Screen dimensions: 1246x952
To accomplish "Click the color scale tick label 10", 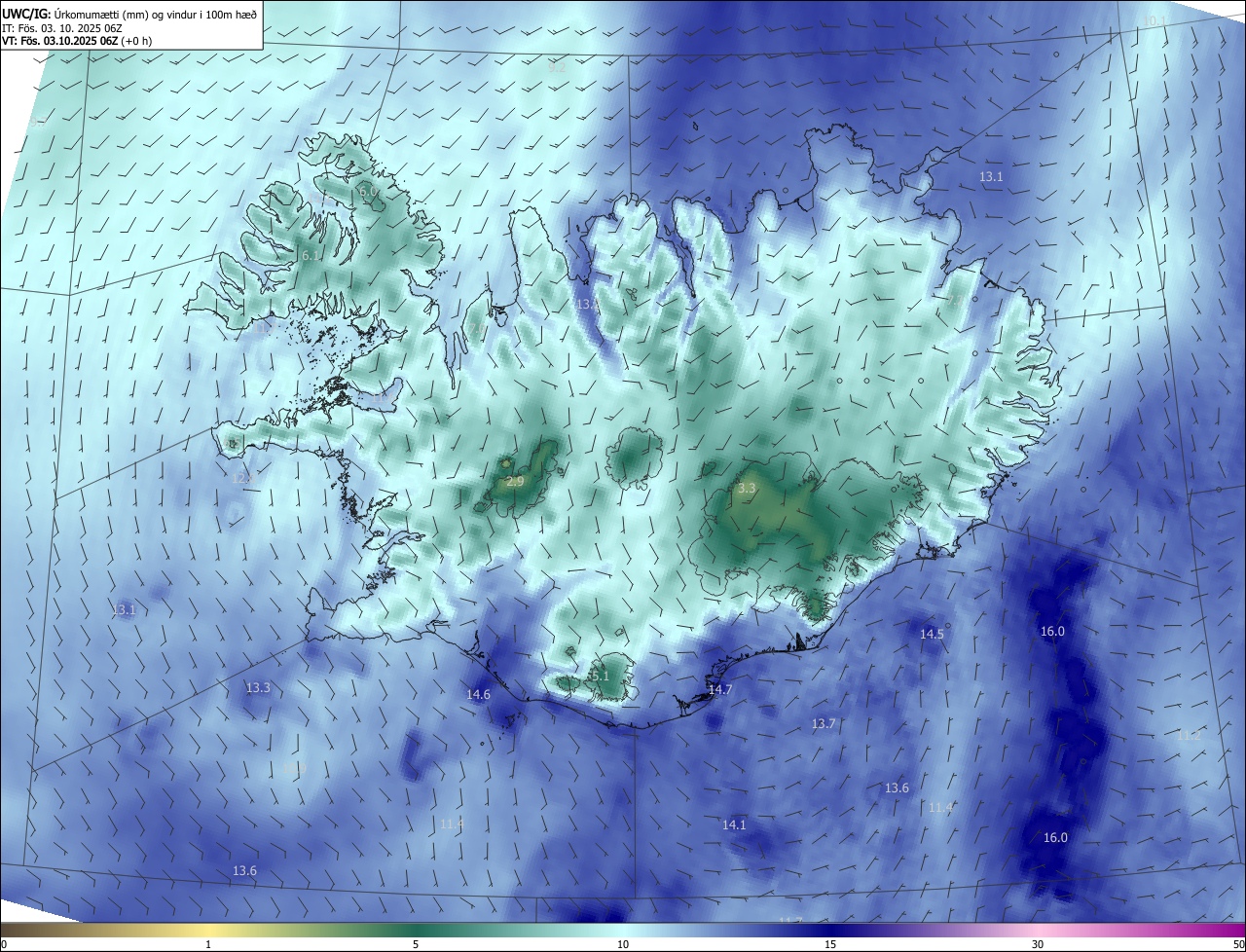I will coord(623,944).
